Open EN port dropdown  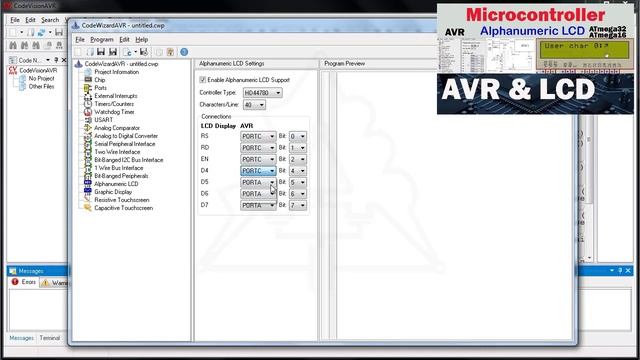coord(258,159)
